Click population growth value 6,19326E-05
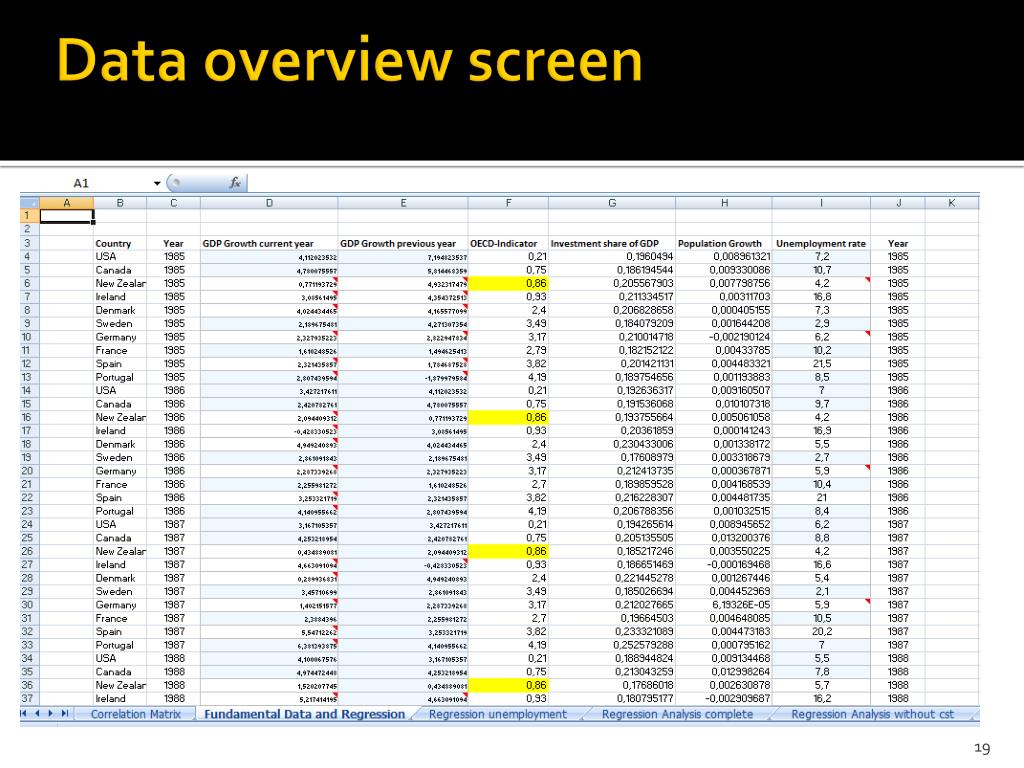Image resolution: width=1024 pixels, height=768 pixels. coord(724,605)
